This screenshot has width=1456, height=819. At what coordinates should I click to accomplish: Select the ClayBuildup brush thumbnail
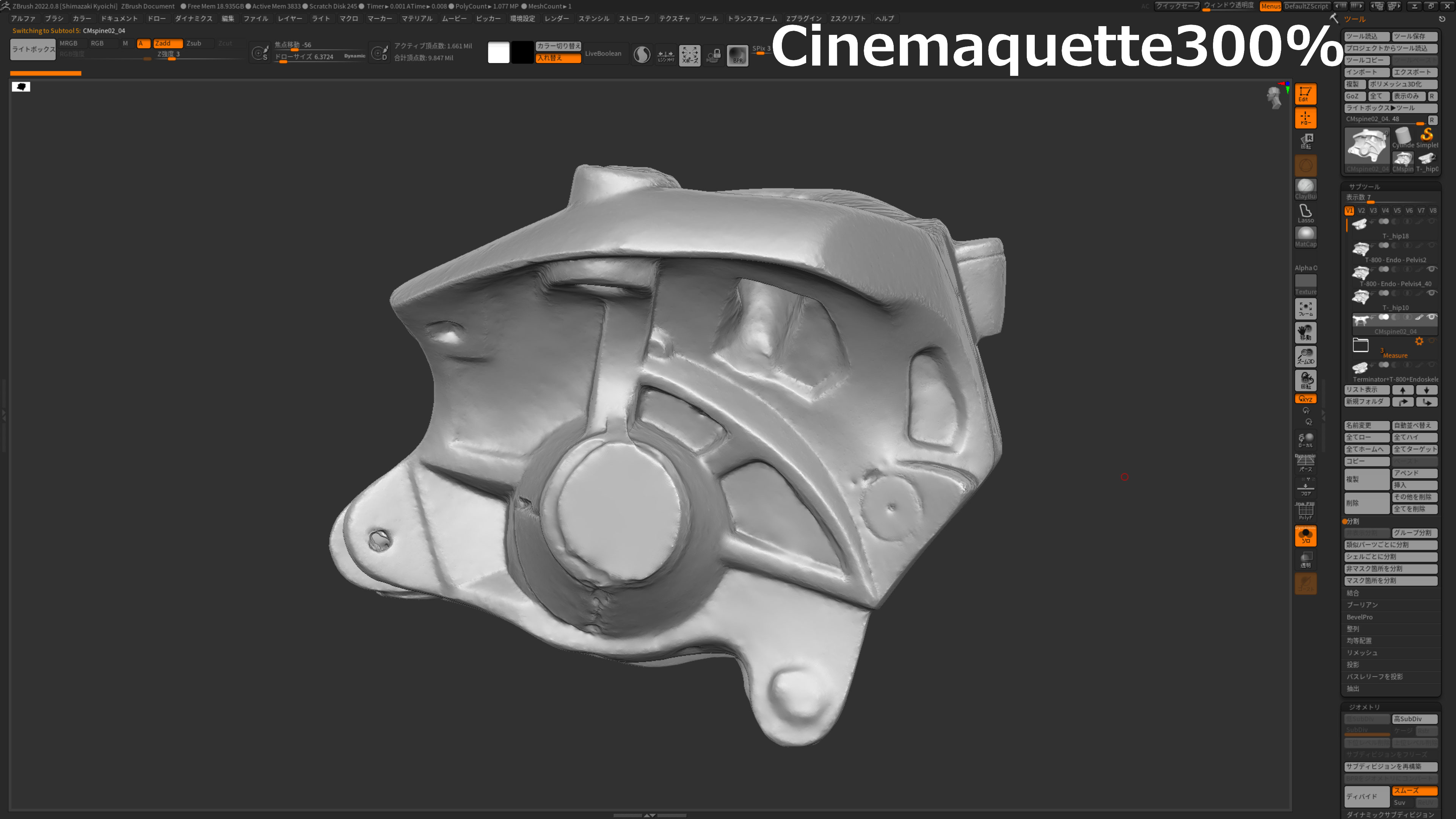pyautogui.click(x=1305, y=189)
